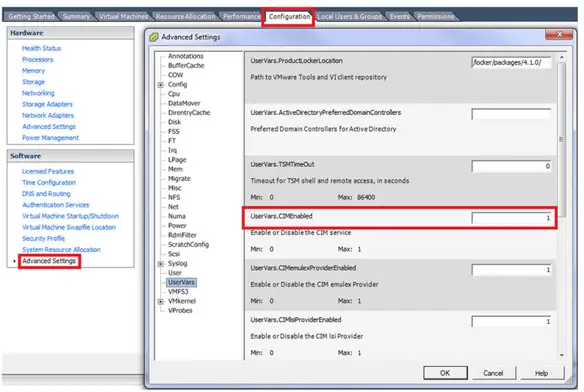This screenshot has width=584, height=392.
Task: Open the Storage hardware link
Action: (33, 82)
